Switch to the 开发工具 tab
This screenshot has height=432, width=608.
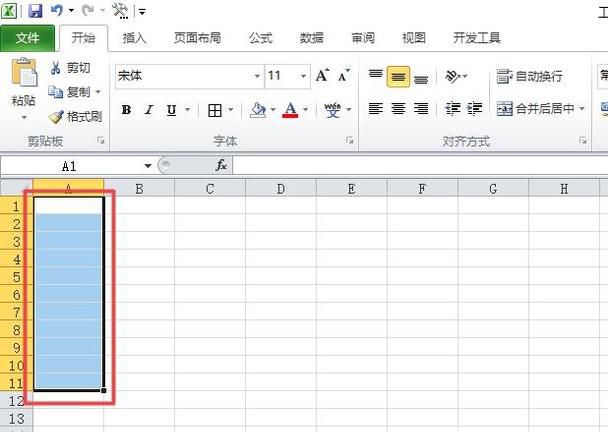pyautogui.click(x=477, y=38)
